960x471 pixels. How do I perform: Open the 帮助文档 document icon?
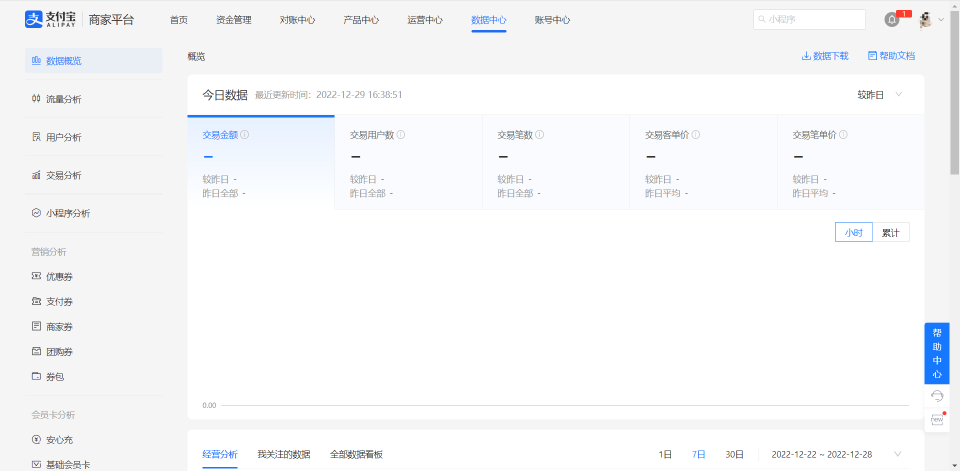872,56
